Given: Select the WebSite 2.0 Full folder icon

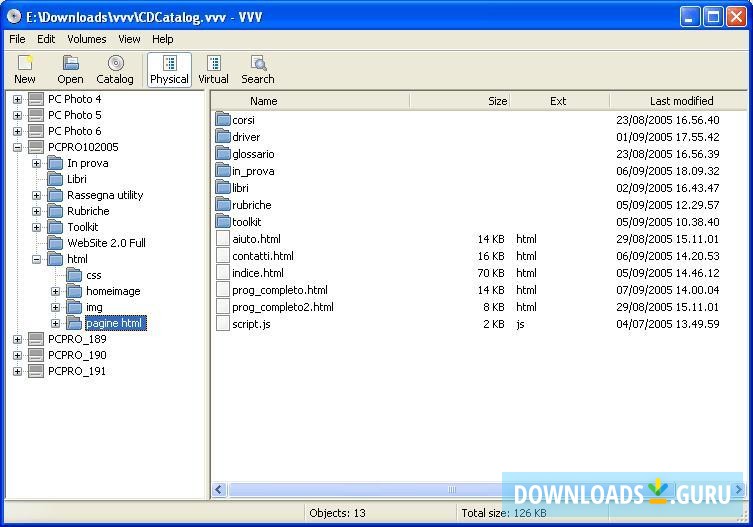Looking at the screenshot, I should pos(55,243).
